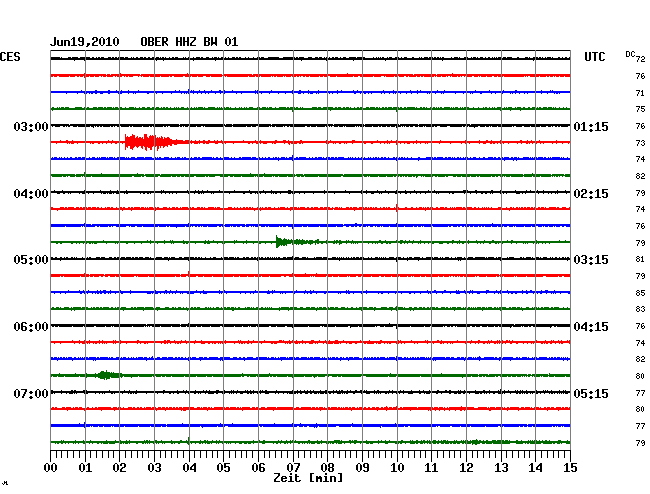This screenshot has width=650, height=494.
Task: Select the UTC header label
Action: pyautogui.click(x=594, y=57)
